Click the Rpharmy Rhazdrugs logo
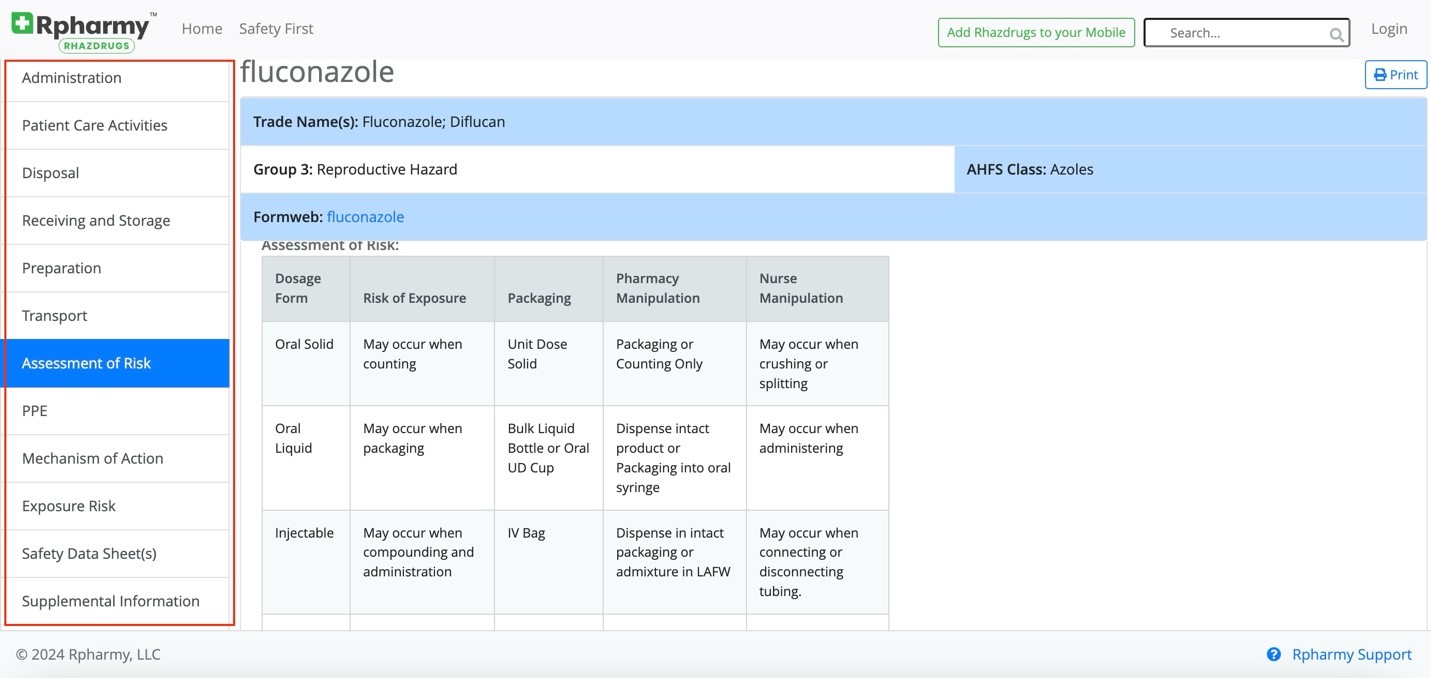 pyautogui.click(x=84, y=31)
